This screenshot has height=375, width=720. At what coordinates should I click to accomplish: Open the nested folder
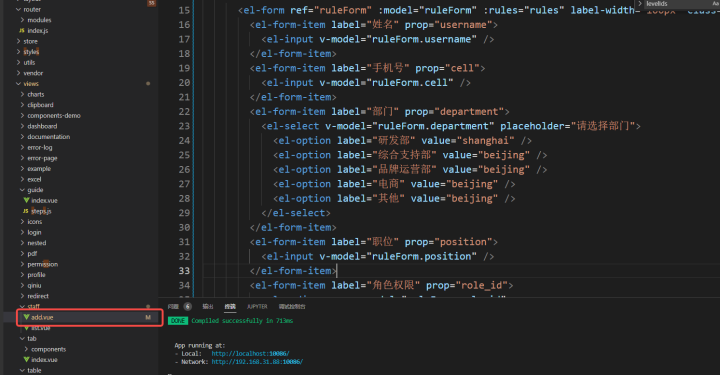37,243
